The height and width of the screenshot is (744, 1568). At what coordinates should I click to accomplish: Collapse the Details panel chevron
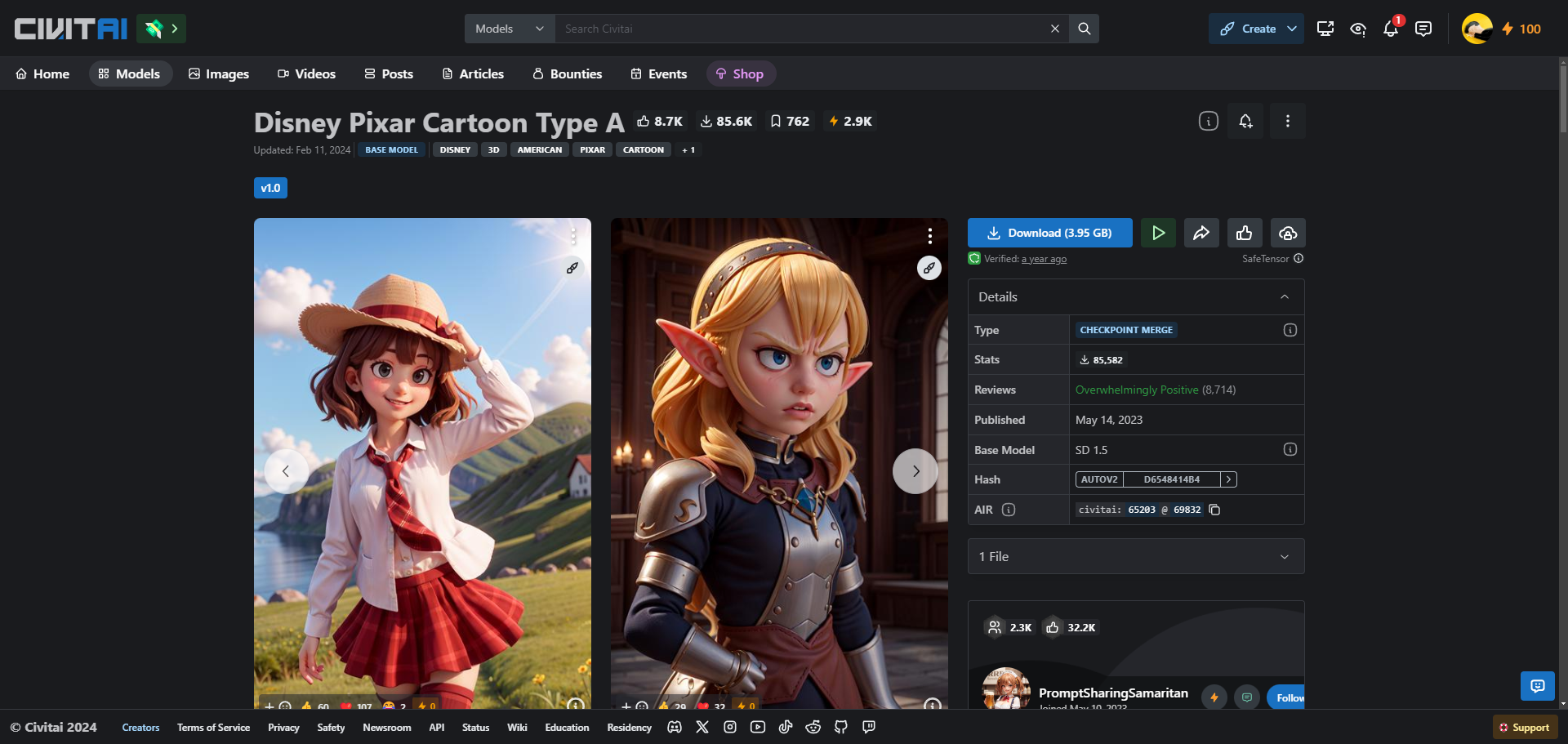point(1285,297)
